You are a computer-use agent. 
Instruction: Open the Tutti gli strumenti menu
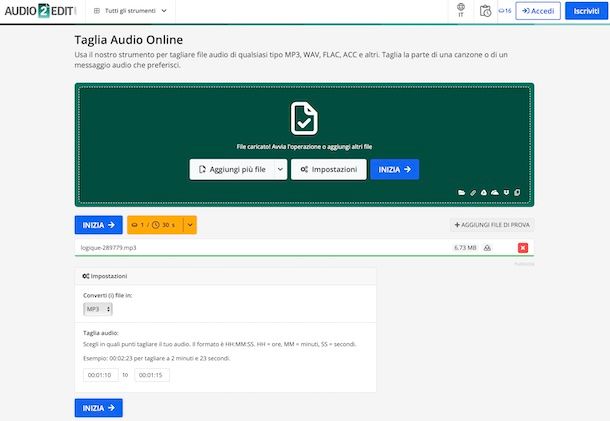130,11
